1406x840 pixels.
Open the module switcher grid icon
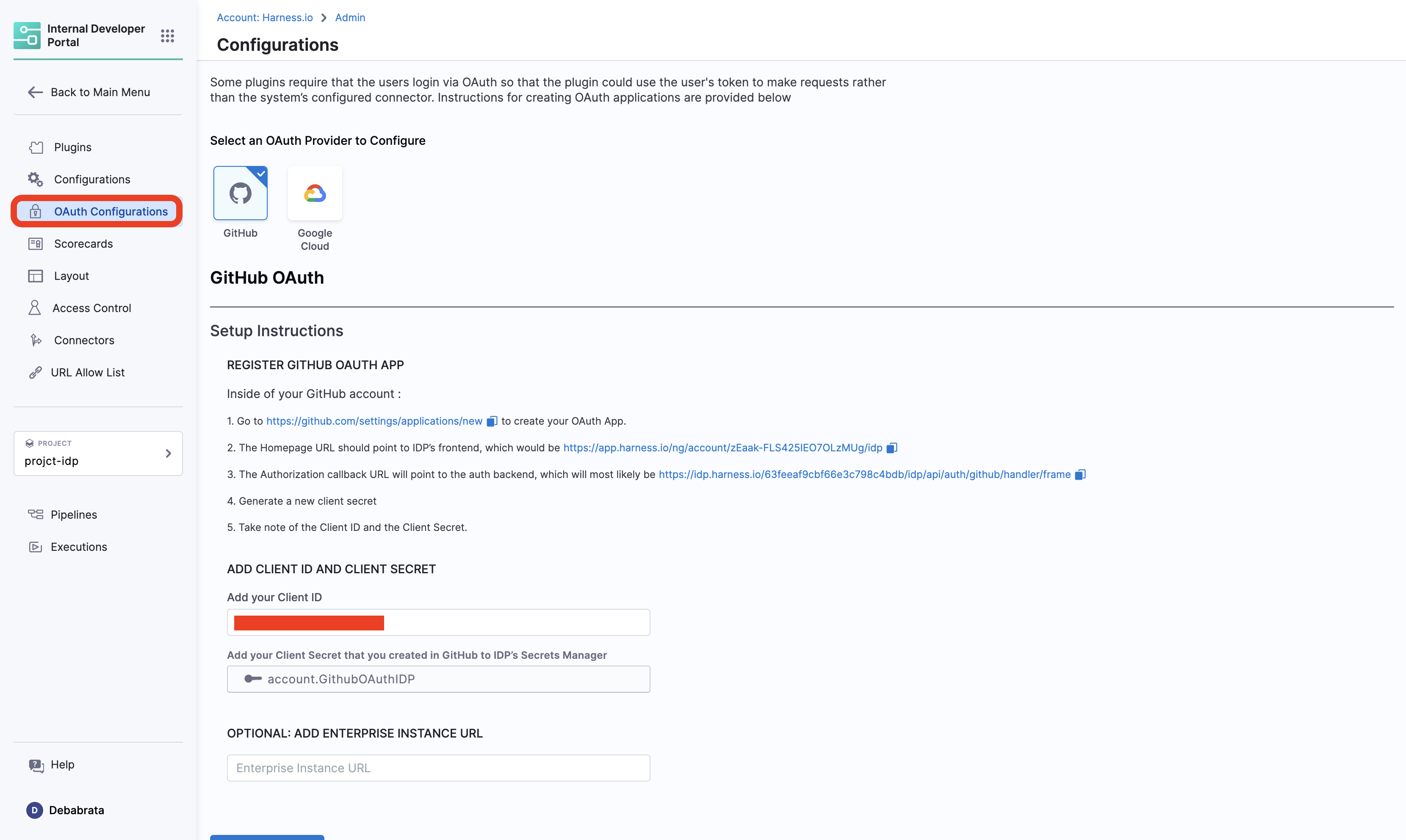coord(167,36)
